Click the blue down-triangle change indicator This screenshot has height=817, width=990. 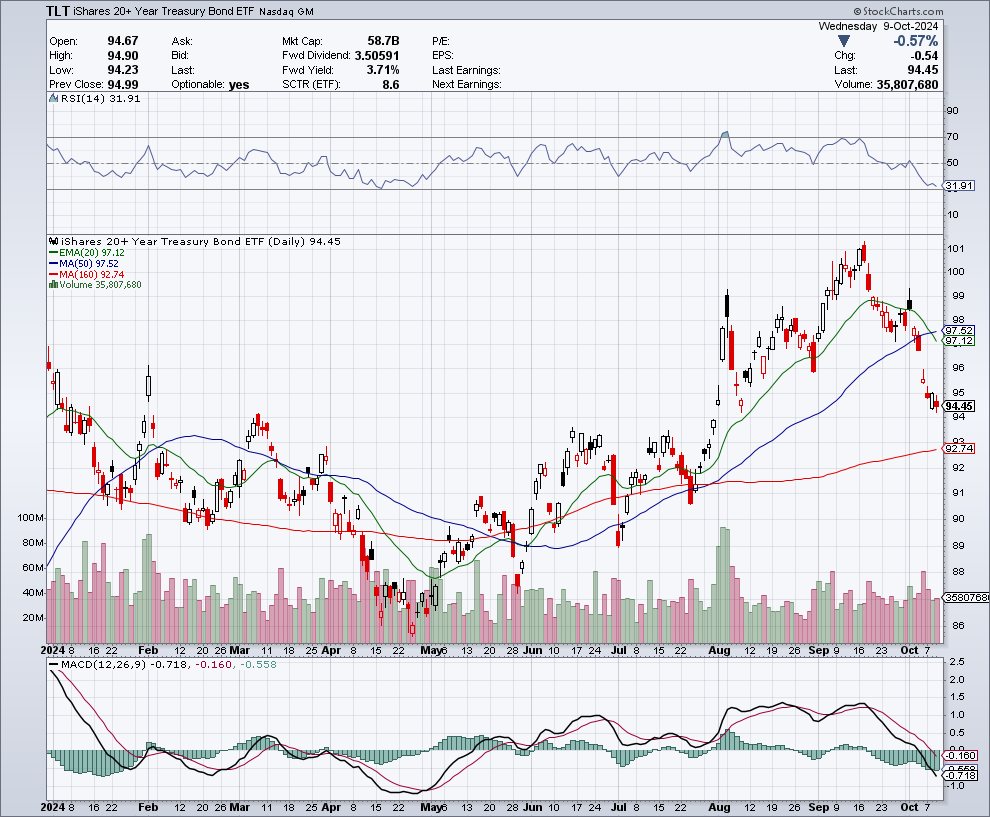coord(844,42)
